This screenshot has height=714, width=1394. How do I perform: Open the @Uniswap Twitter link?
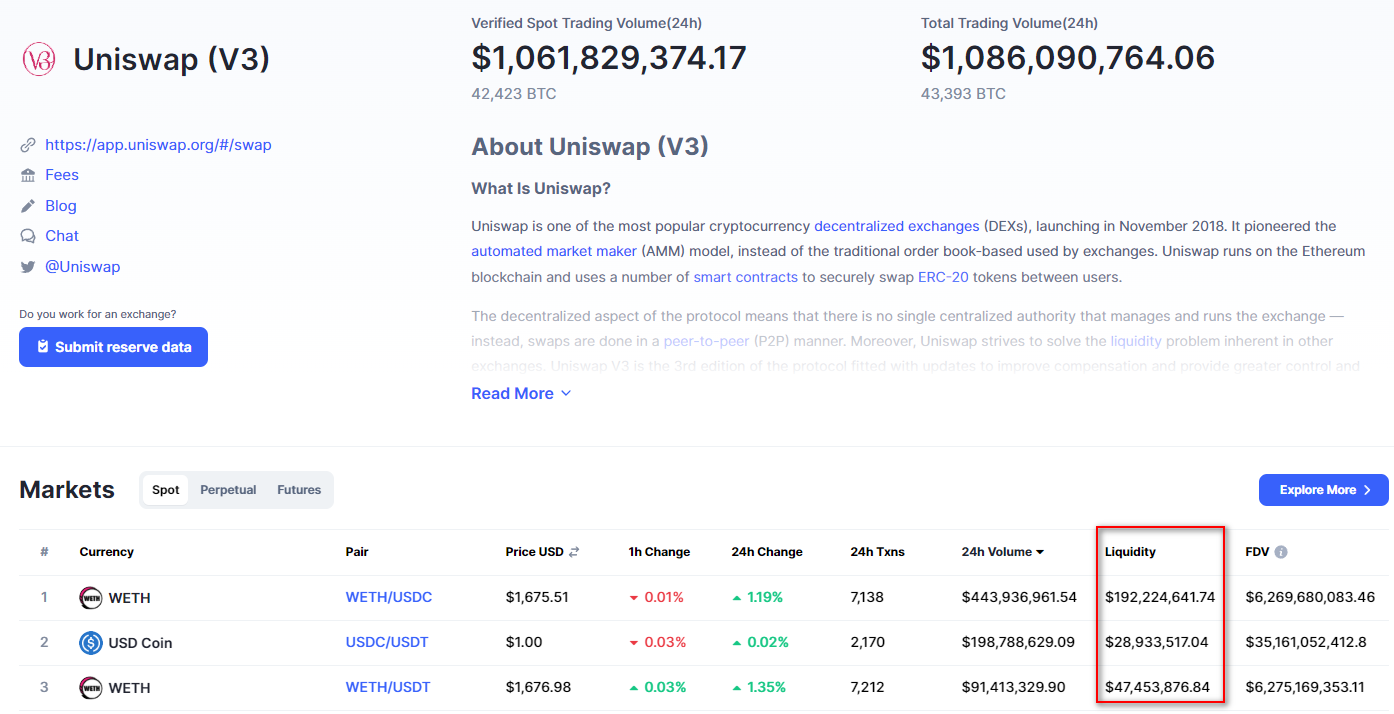coord(82,267)
